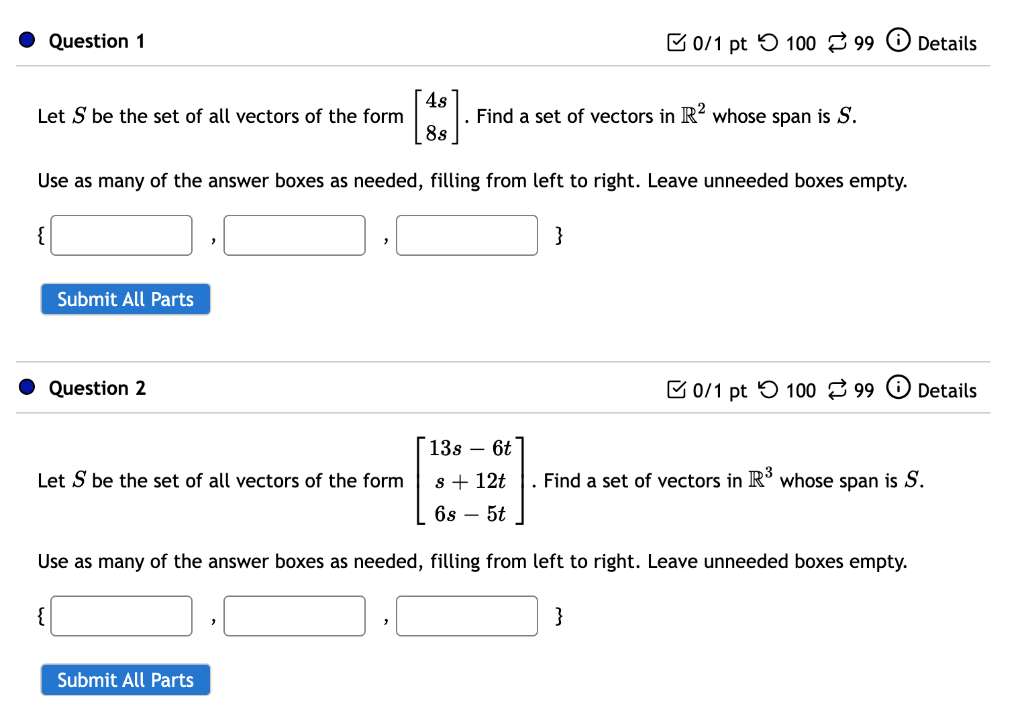Open the info circle icon for Question 1
The width and height of the screenshot is (1024, 713).
point(899,42)
